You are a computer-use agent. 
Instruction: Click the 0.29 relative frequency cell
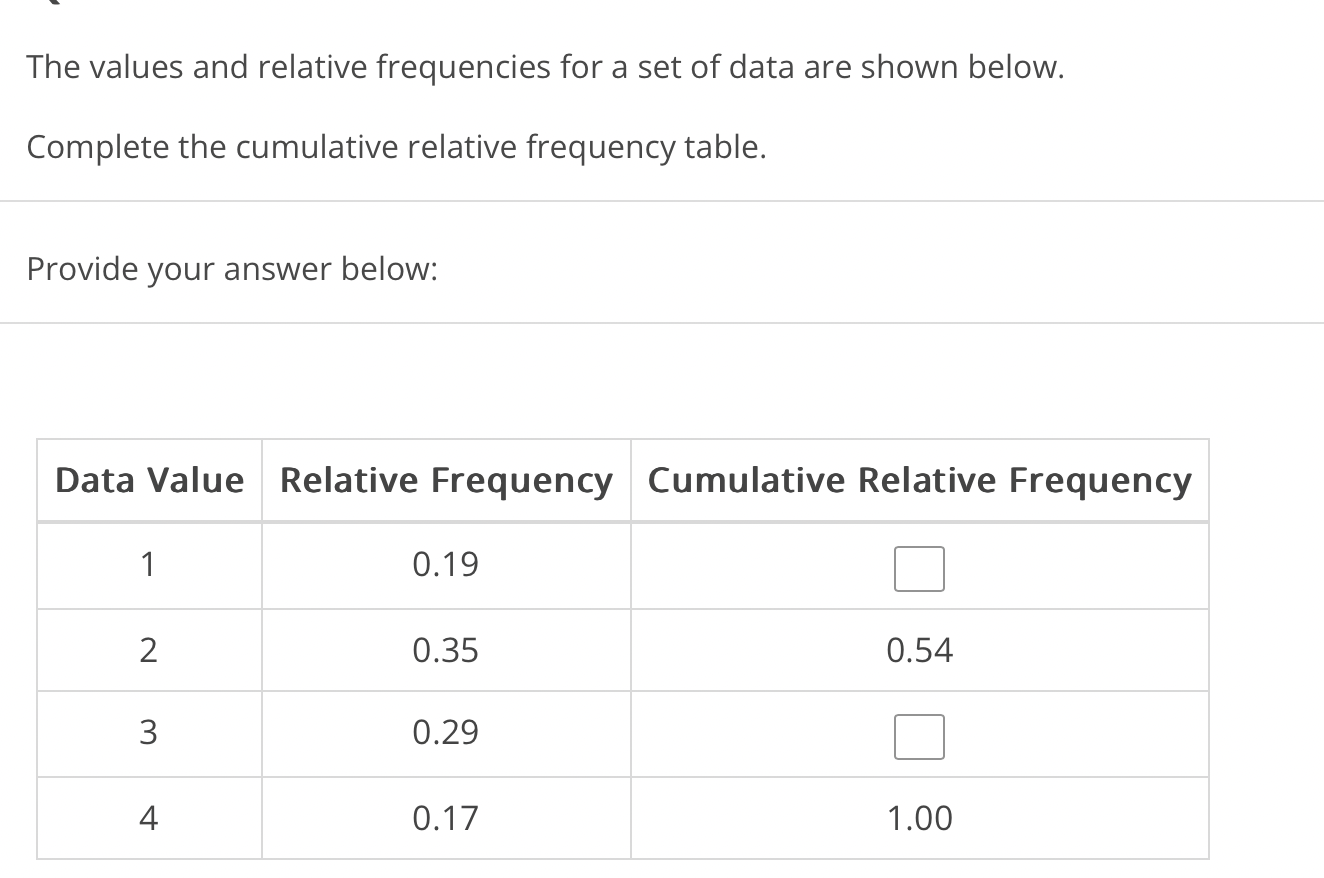[446, 733]
